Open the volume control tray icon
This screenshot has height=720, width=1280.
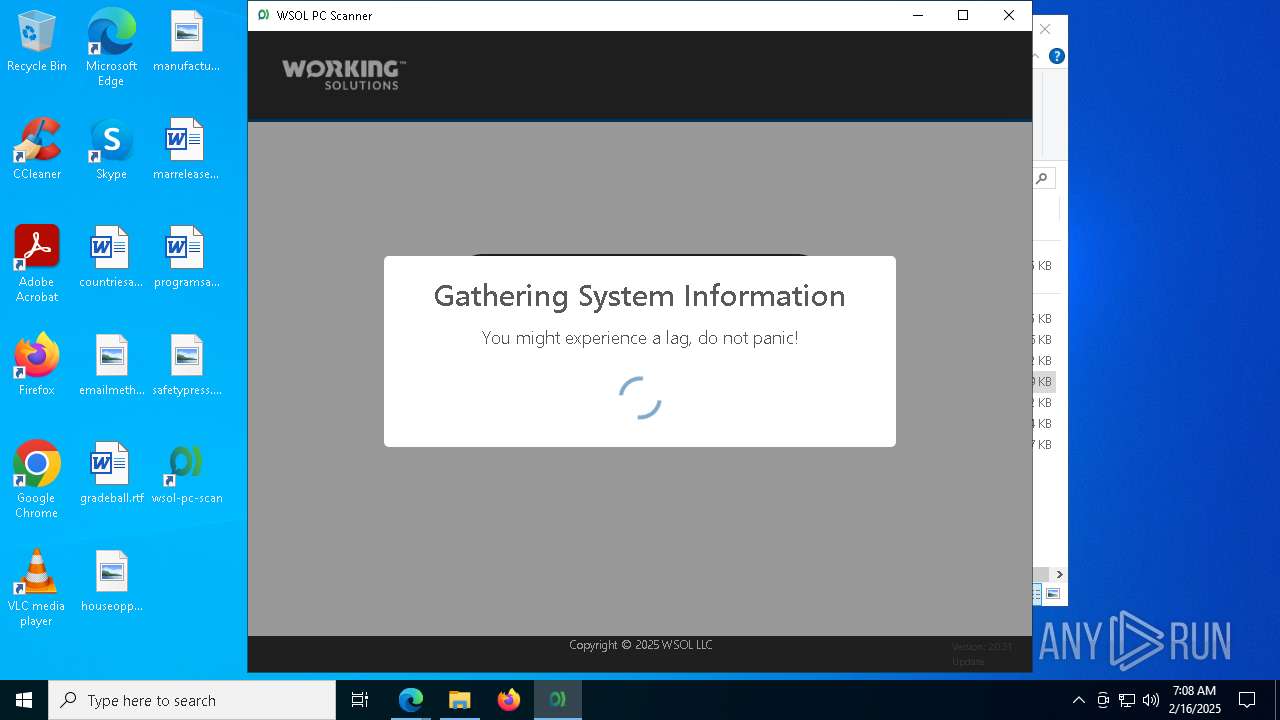click(1151, 700)
